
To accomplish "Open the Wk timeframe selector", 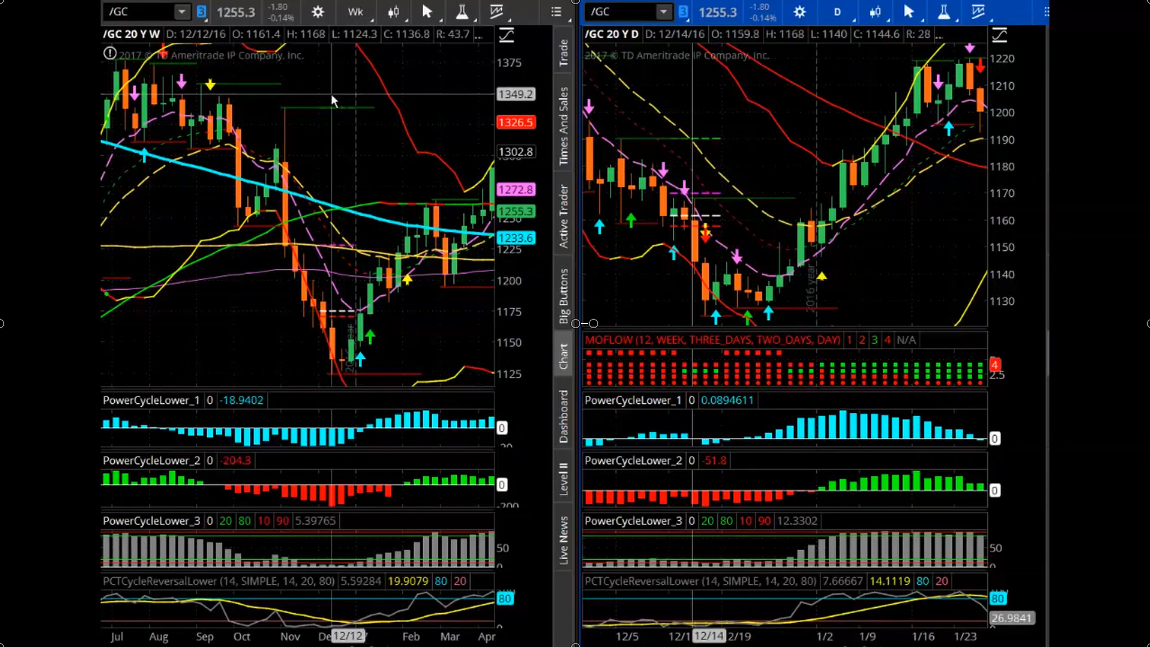I will 356,12.
